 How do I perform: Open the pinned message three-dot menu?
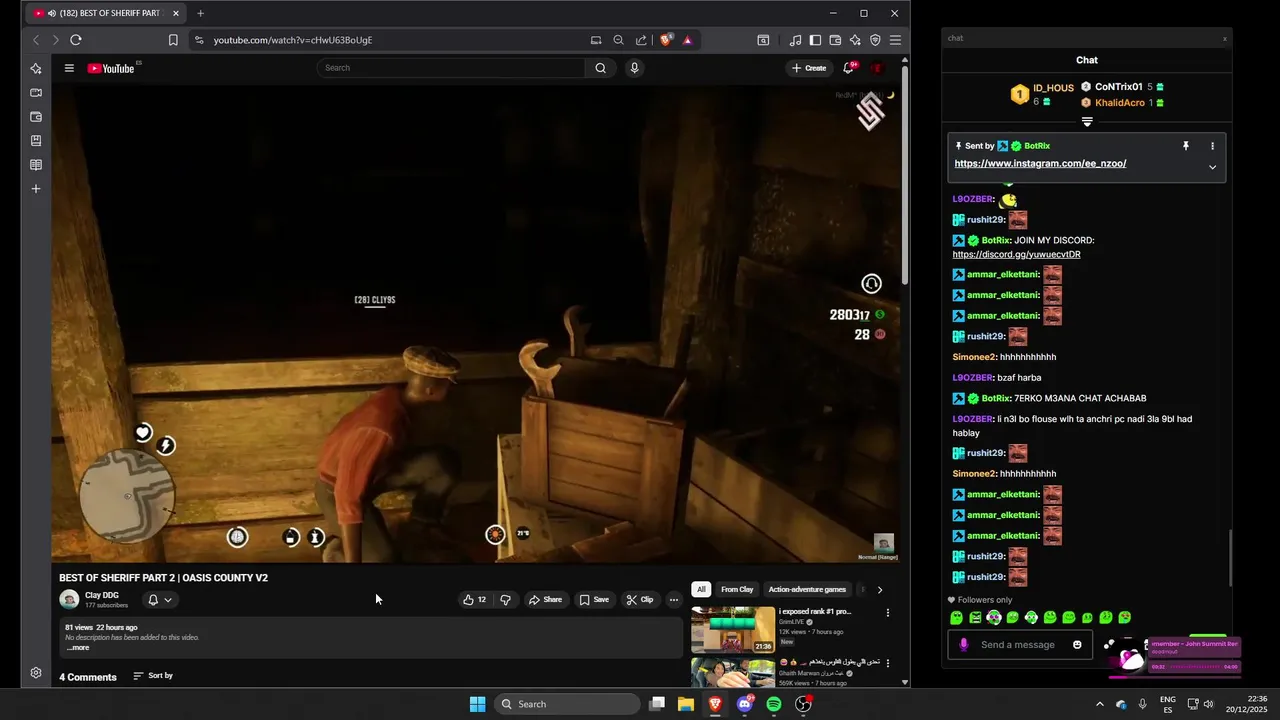1212,146
